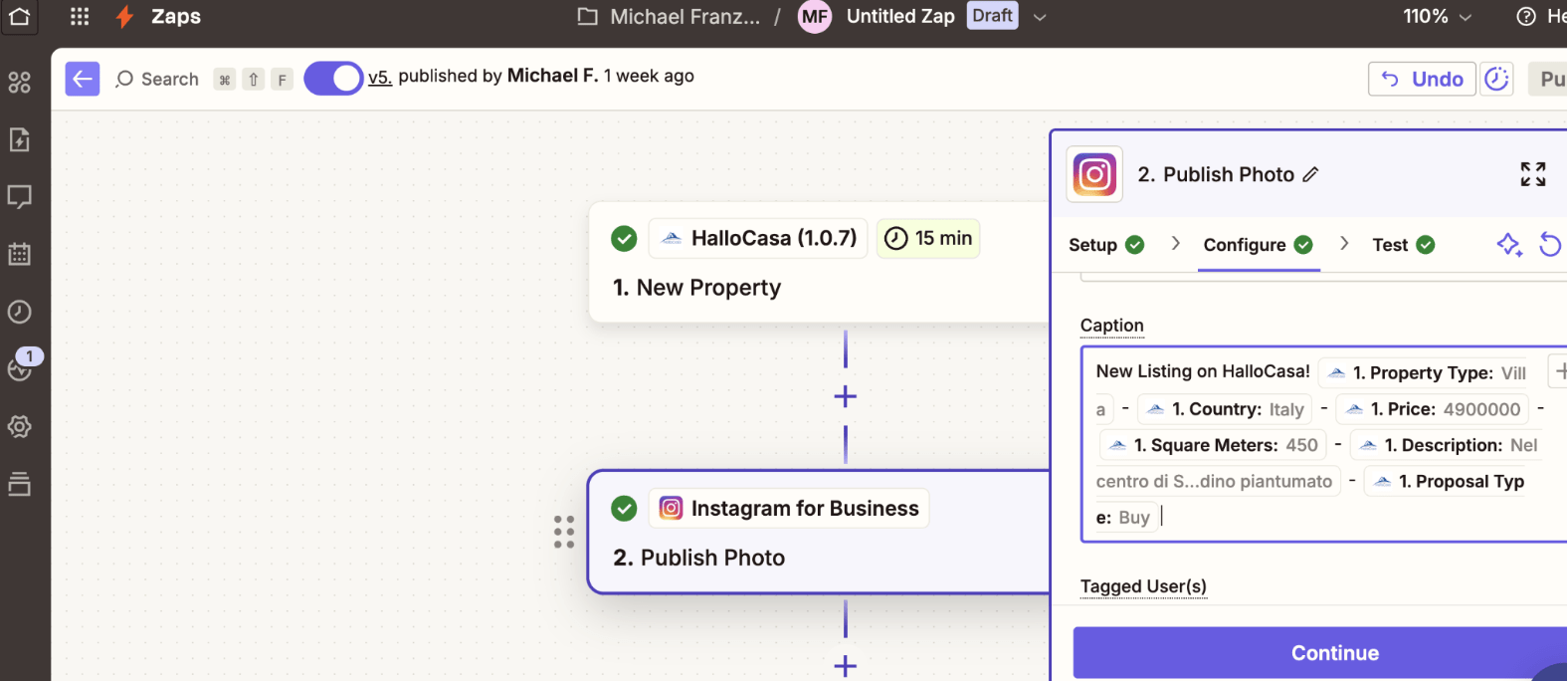The image size is (1568, 681).
Task: Expand the zap title dropdown chevron
Action: (x=1040, y=17)
